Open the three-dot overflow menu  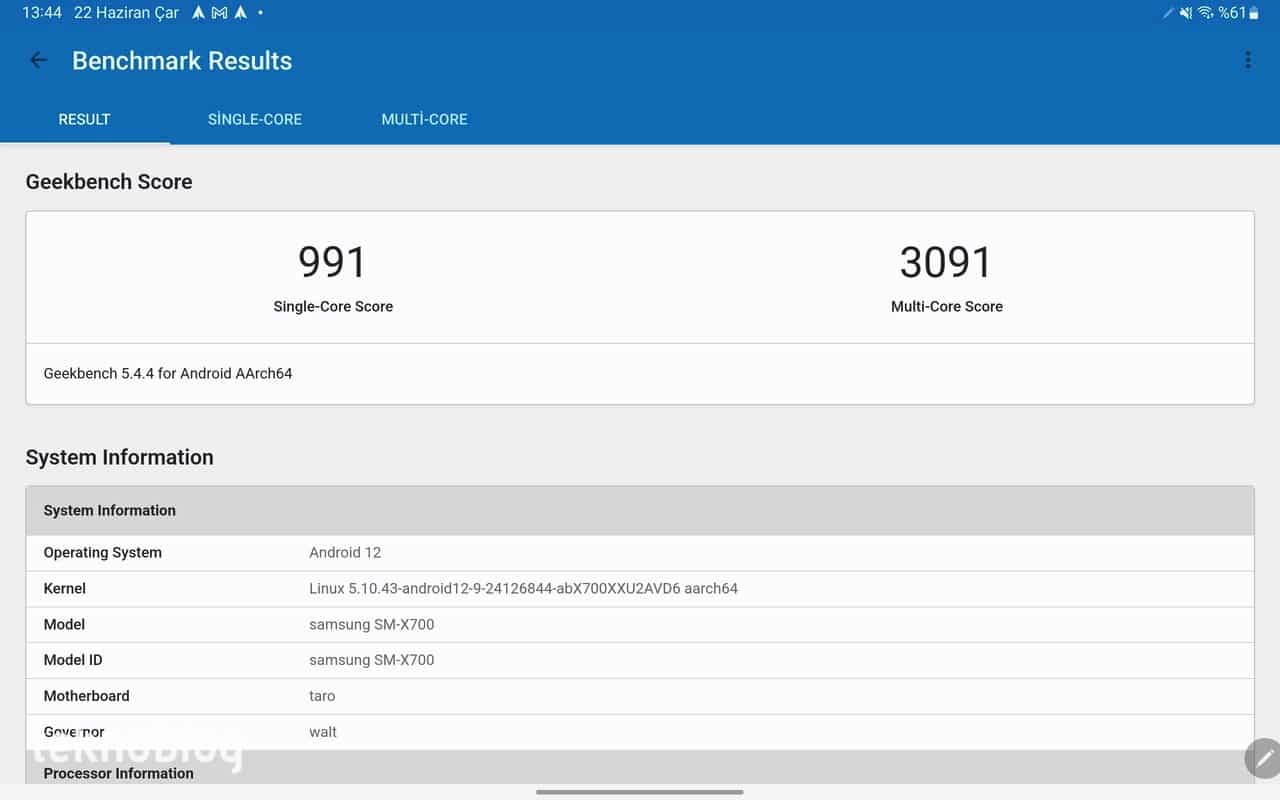pyautogui.click(x=1247, y=60)
